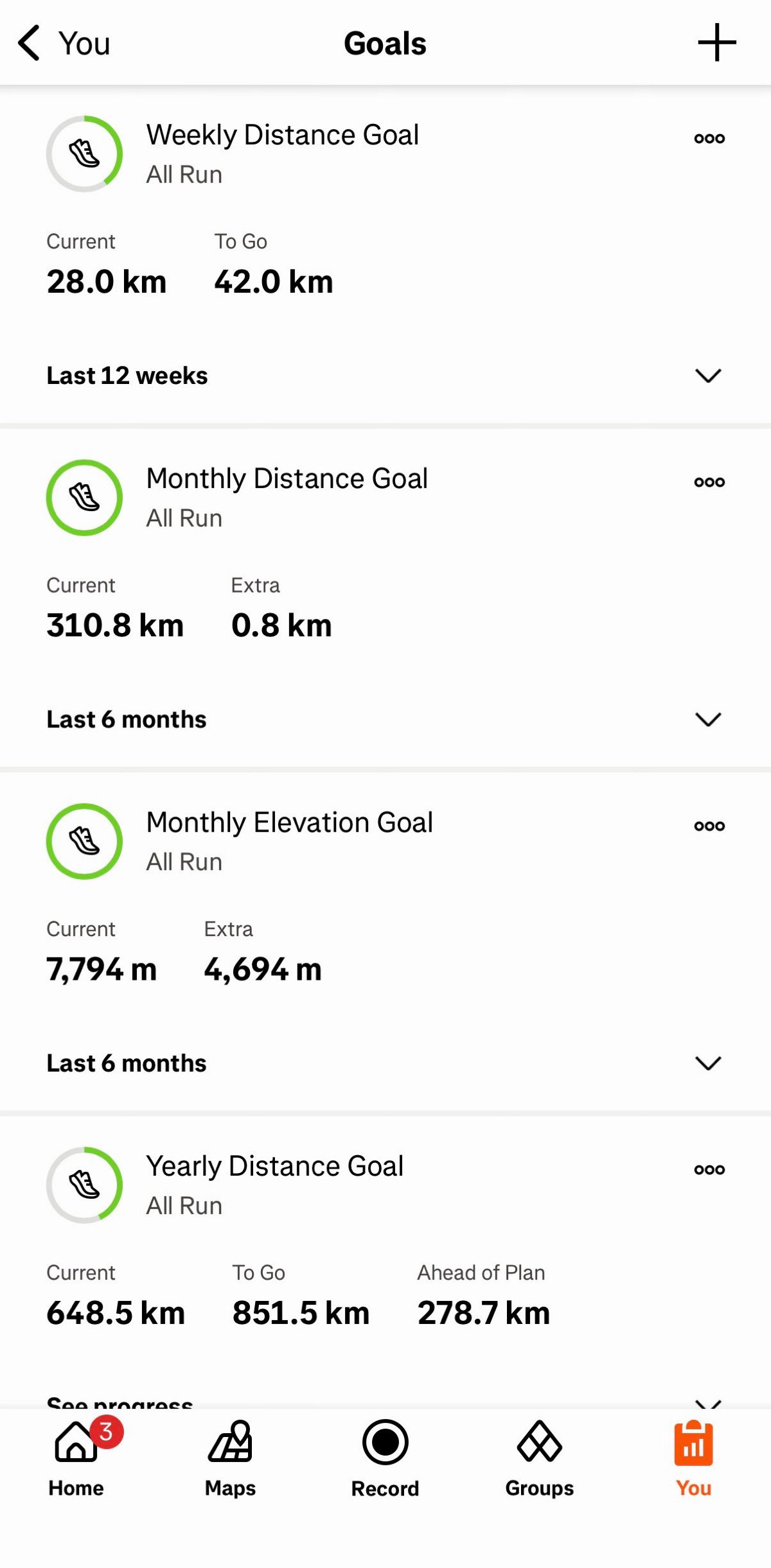The height and width of the screenshot is (1568, 771).
Task: Open Monthly Distance Goal options menu
Action: [x=709, y=482]
